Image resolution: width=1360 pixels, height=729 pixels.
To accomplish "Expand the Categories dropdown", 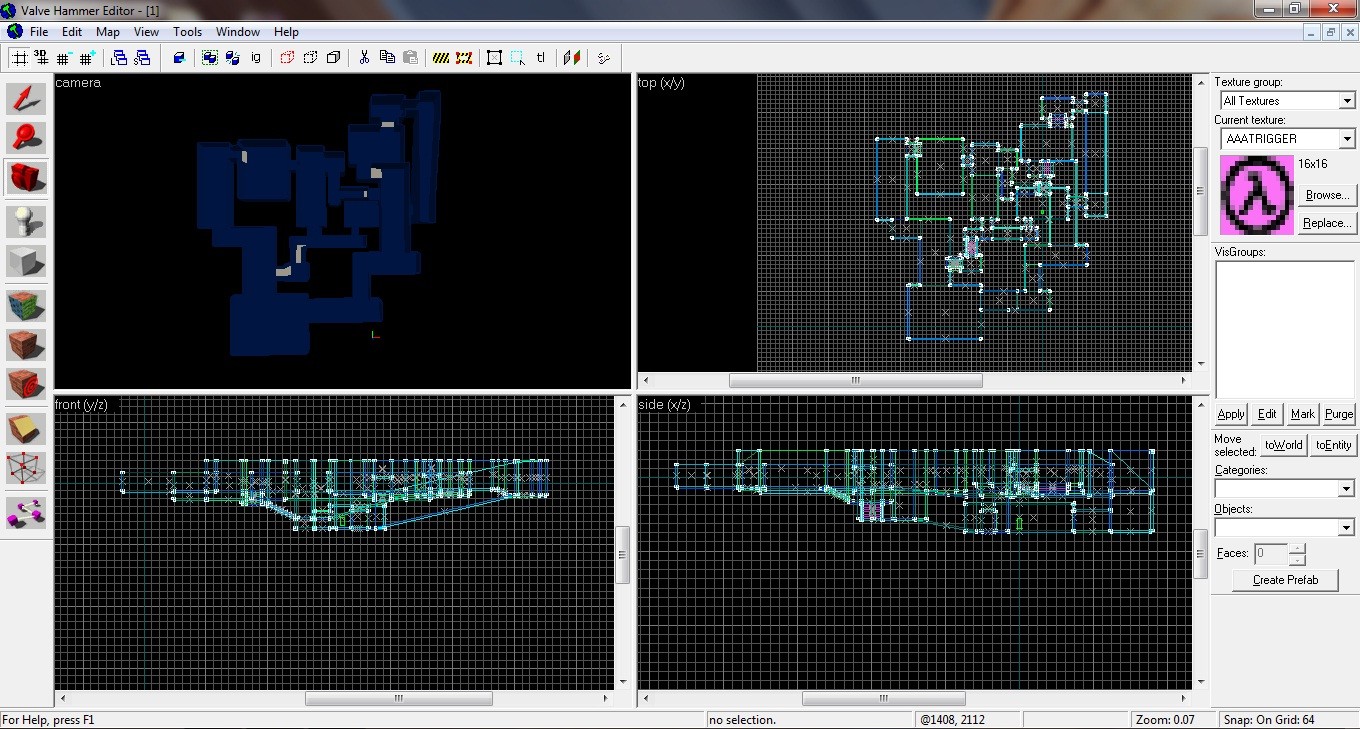I will 1346,489.
